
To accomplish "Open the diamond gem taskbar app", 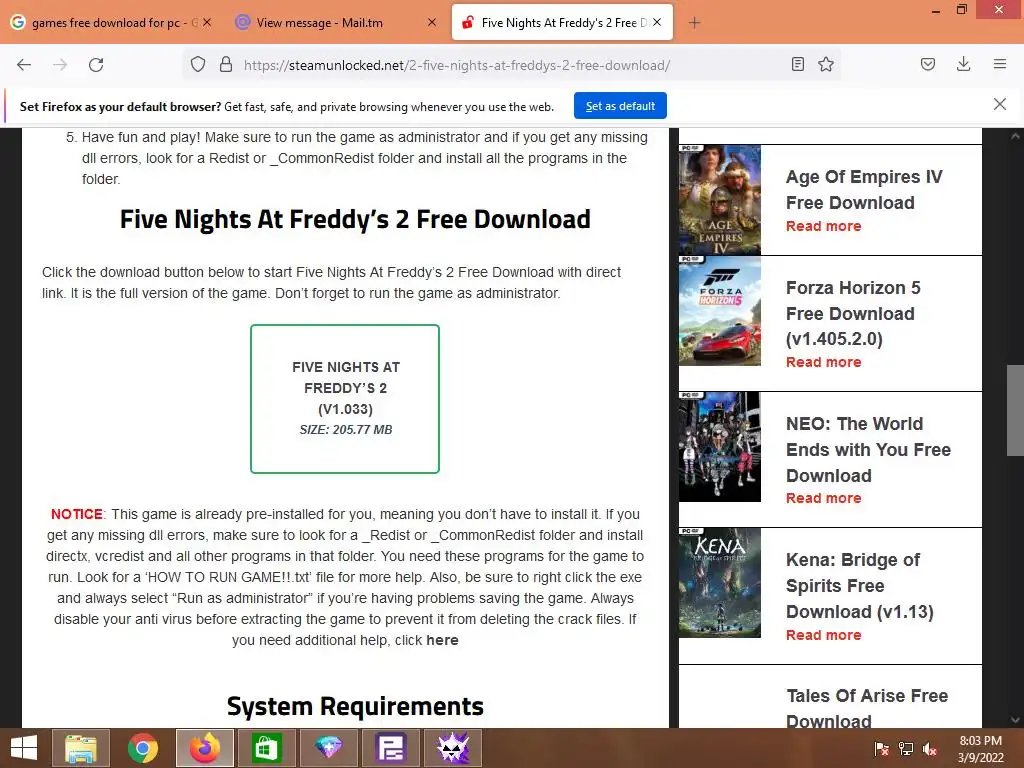I will [328, 748].
